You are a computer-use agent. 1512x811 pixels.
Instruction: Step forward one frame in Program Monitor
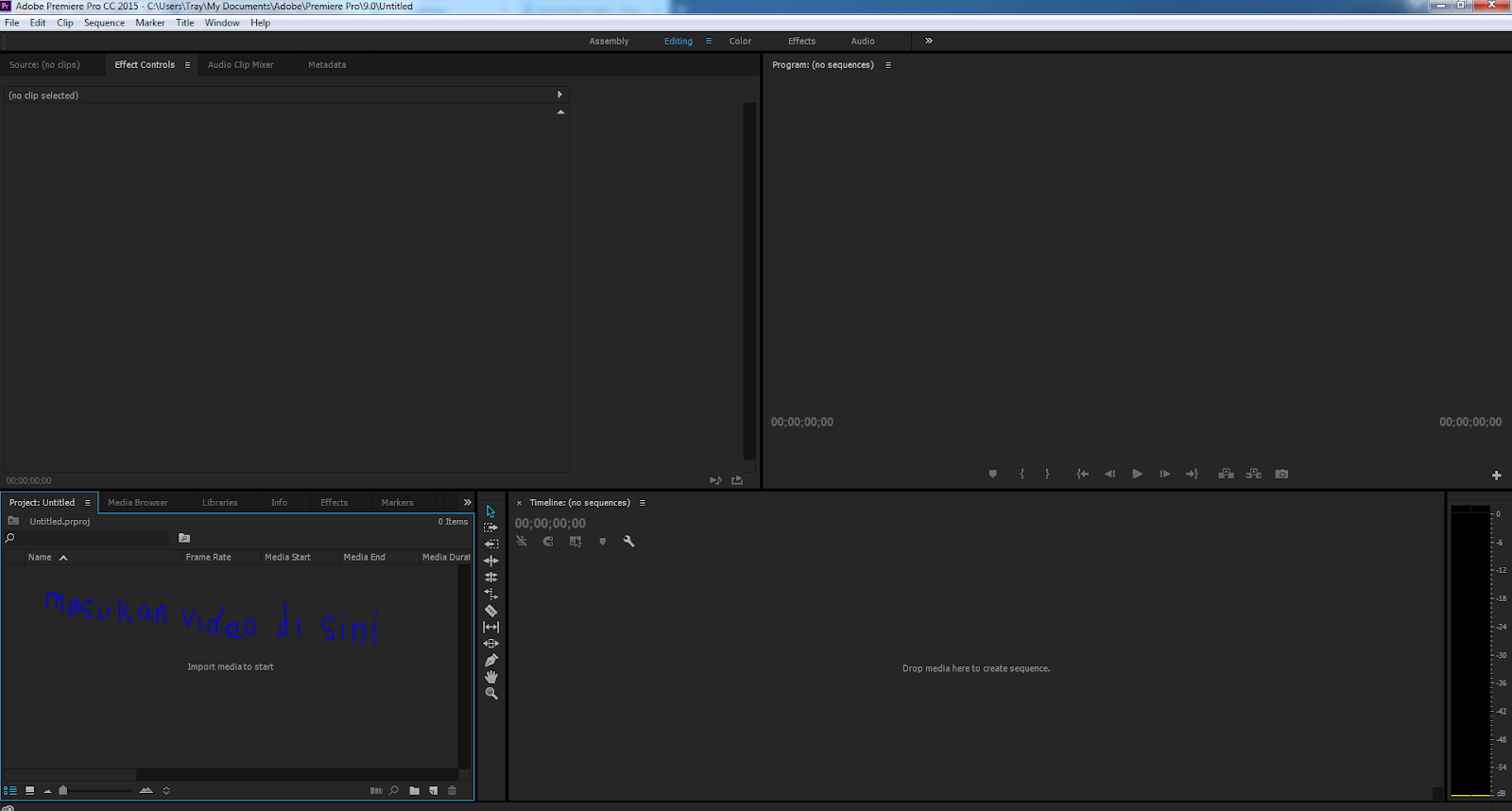(1165, 474)
